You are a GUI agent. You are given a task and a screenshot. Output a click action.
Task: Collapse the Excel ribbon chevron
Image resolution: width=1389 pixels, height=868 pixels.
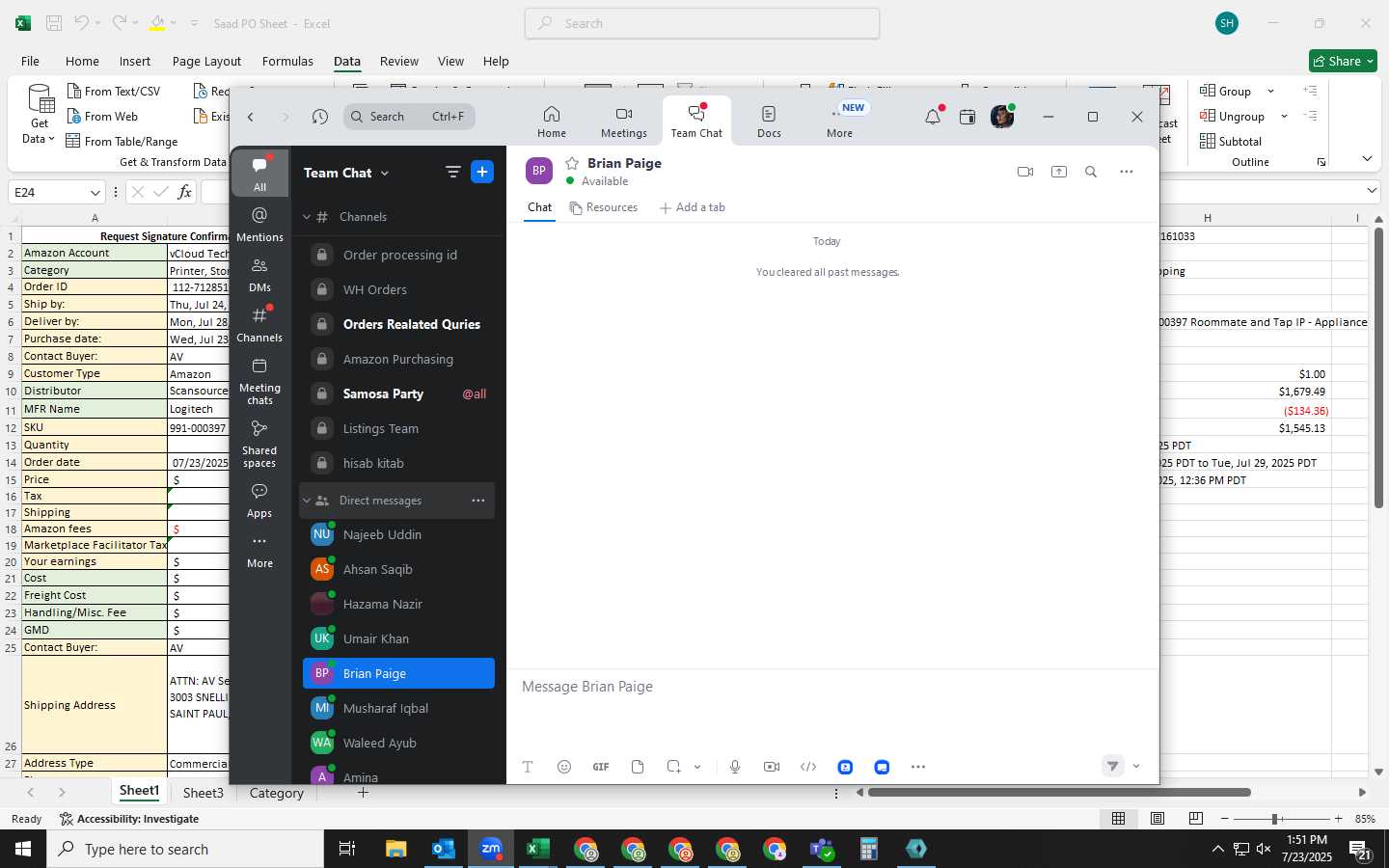1367,158
